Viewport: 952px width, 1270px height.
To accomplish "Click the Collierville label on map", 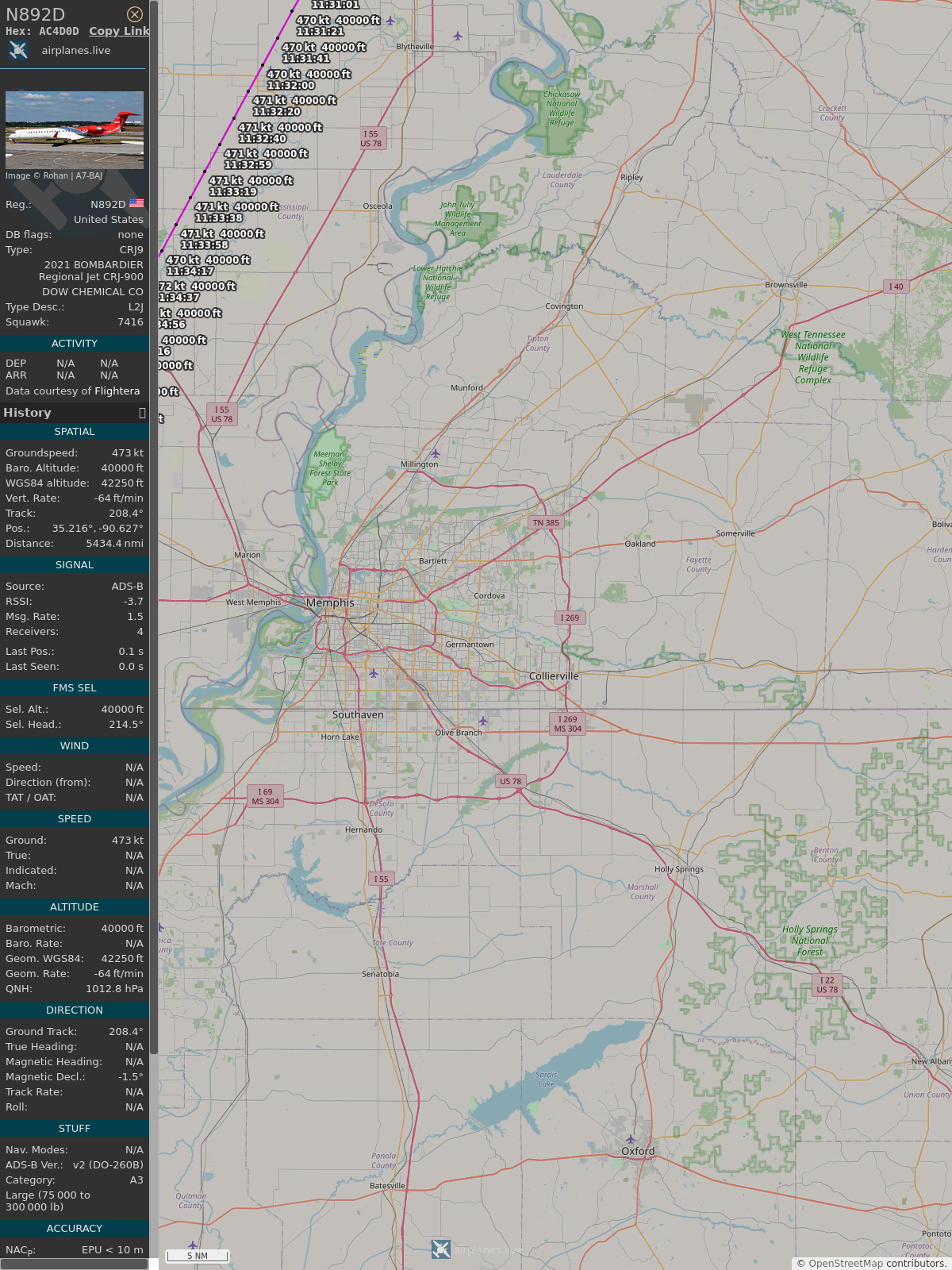I will point(554,676).
